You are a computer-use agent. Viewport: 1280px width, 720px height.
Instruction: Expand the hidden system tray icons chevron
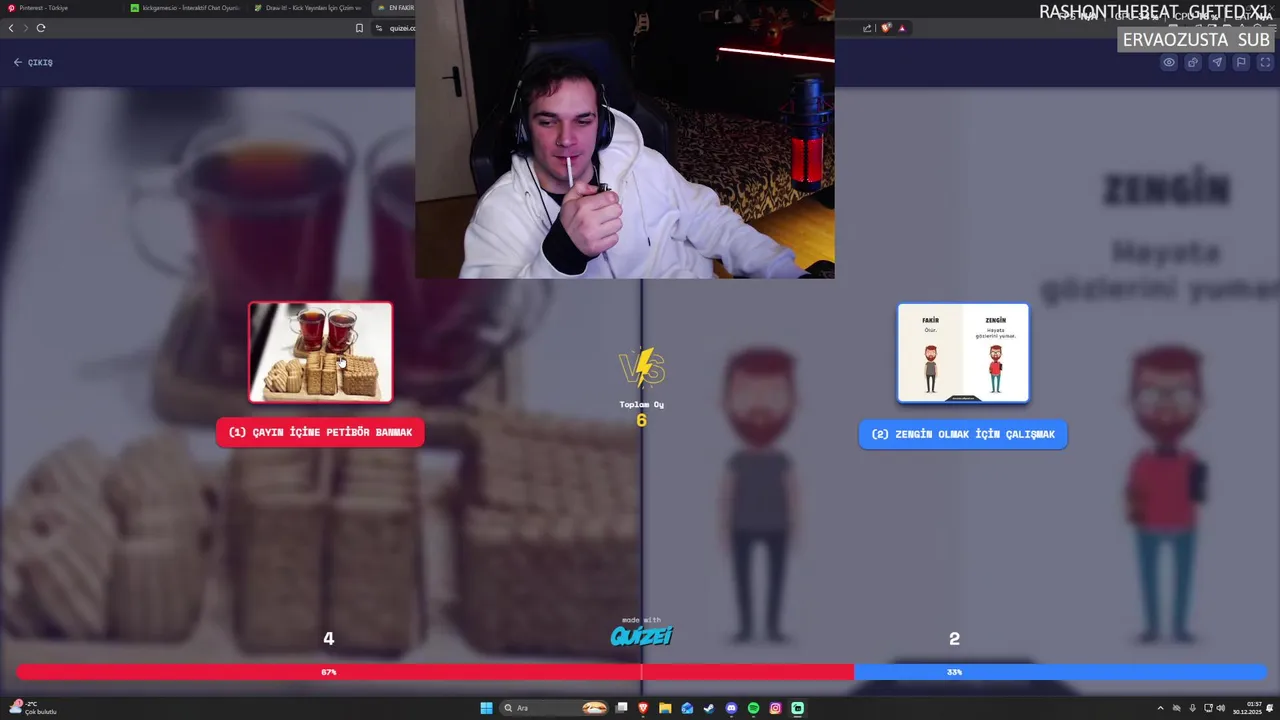coord(1161,708)
